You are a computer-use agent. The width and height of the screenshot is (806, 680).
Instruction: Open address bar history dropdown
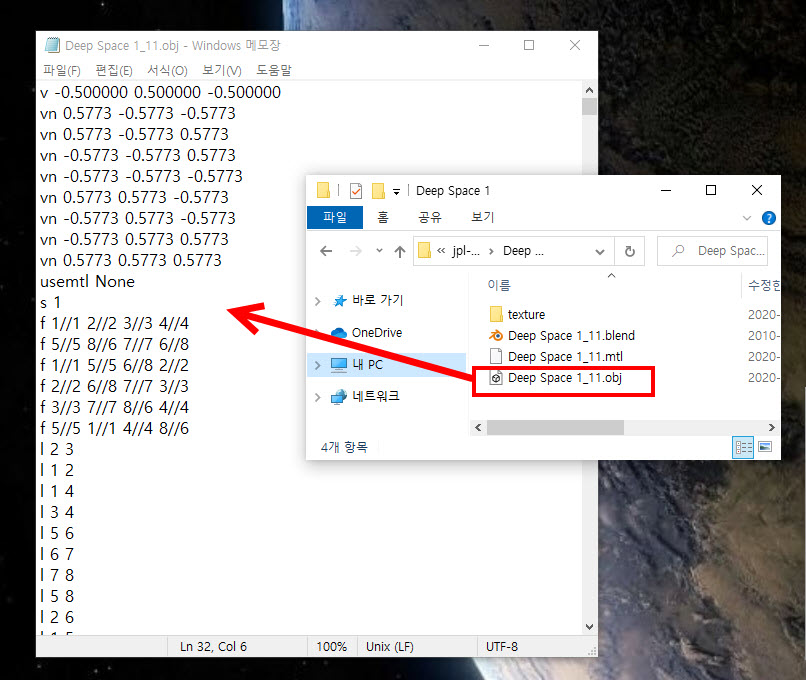(599, 251)
